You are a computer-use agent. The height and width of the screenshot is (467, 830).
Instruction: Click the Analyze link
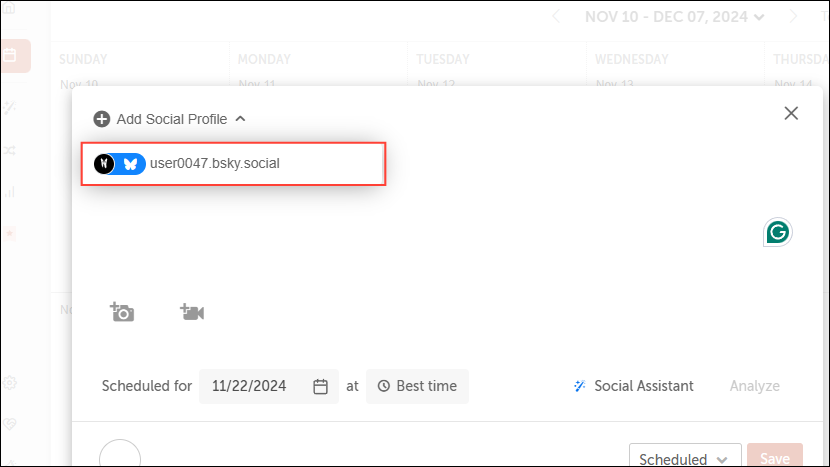click(754, 386)
